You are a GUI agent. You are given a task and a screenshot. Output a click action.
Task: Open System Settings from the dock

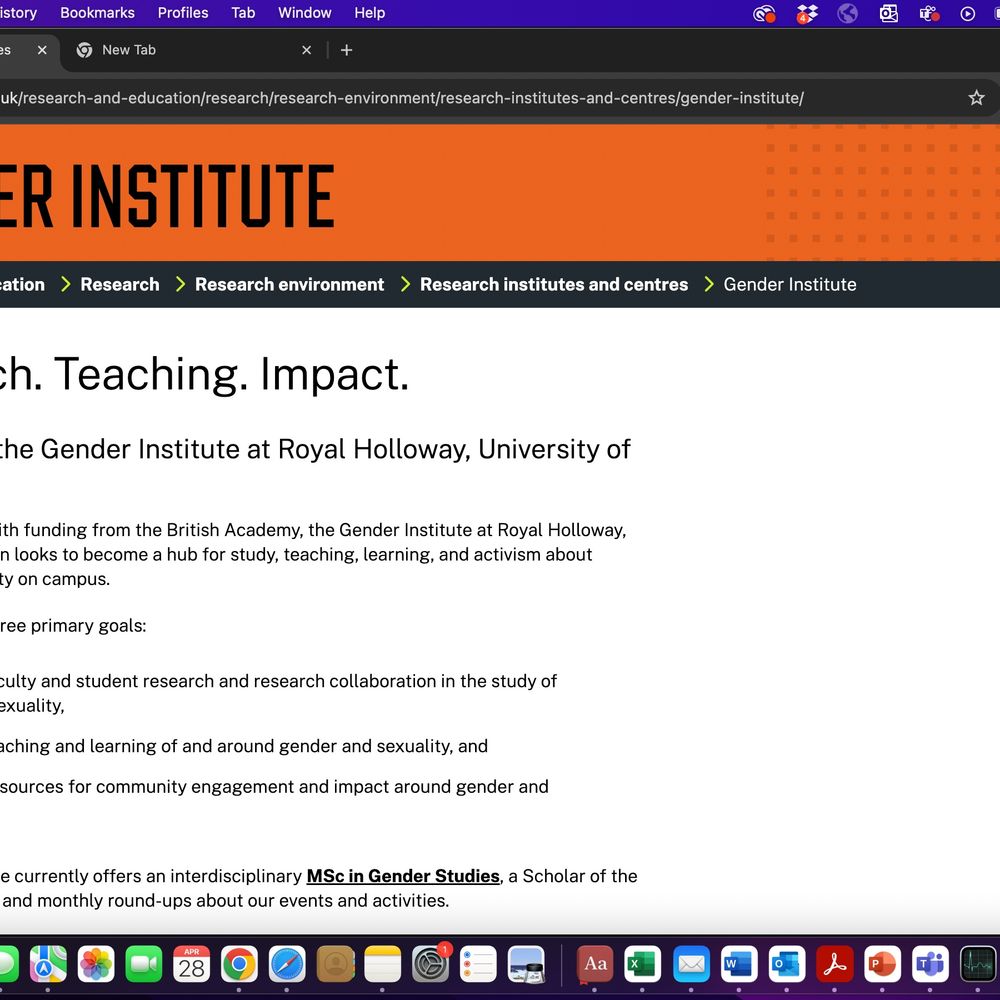[430, 964]
